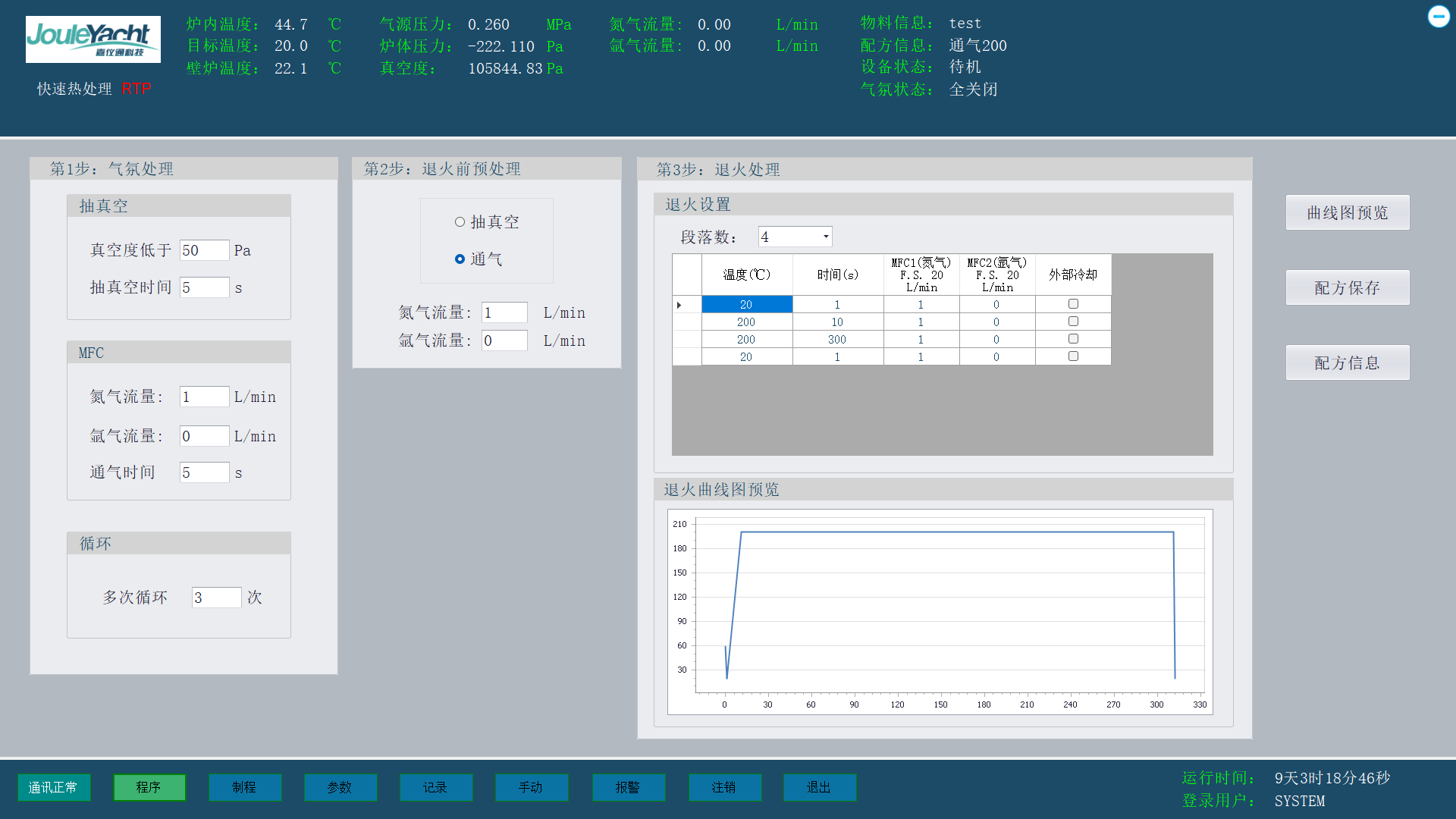
Task: Select 通气 radio option
Action: click(460, 259)
